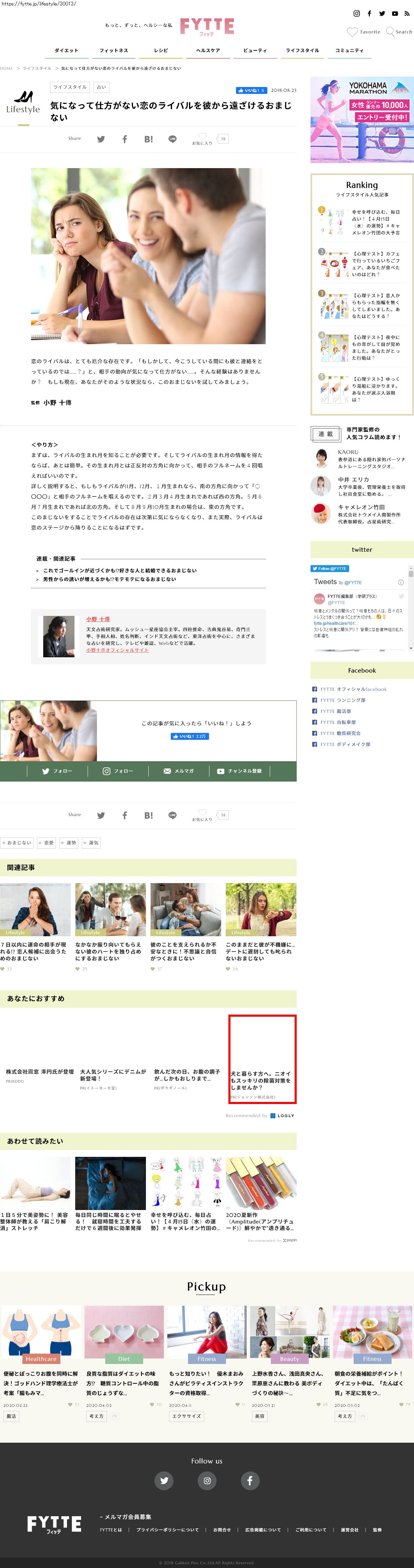This screenshot has height=1568, width=414.
Task: Click the Twitter widget info icon
Action: [x=401, y=582]
